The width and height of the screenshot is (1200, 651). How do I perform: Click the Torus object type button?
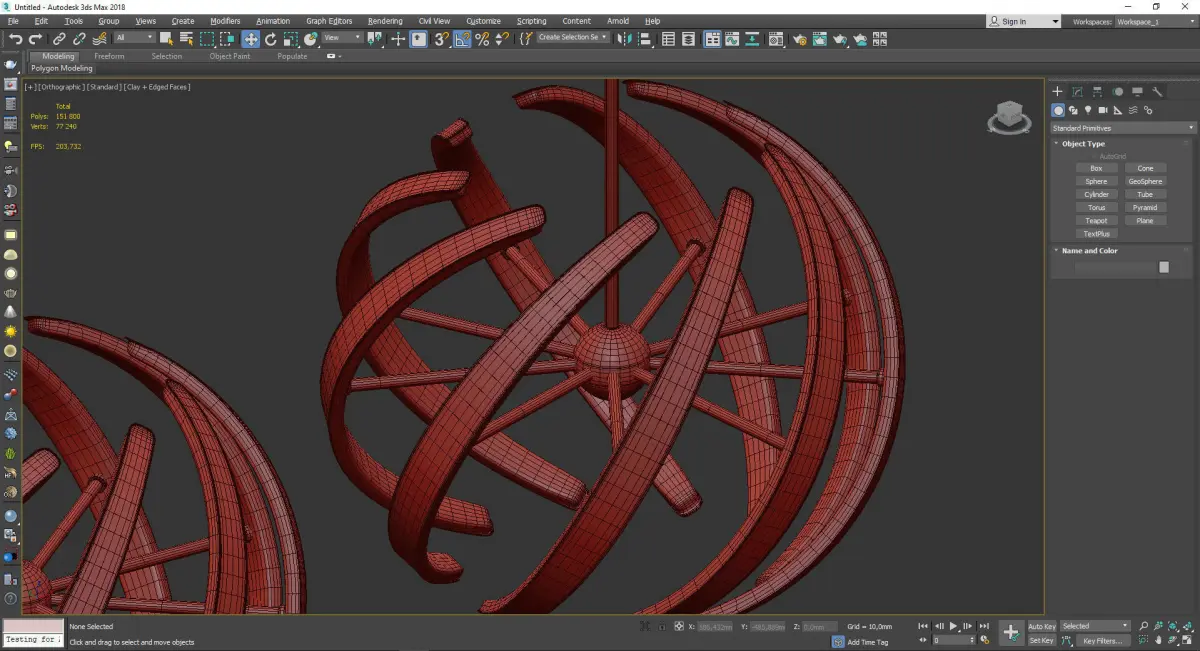1096,208
